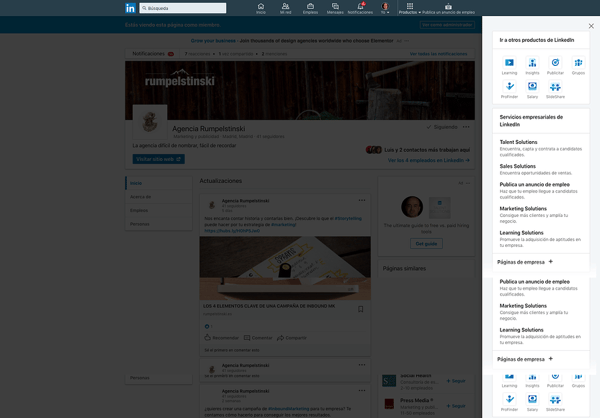Click the #Storytelling hashtag link
The image size is (600, 418).
coord(348,219)
